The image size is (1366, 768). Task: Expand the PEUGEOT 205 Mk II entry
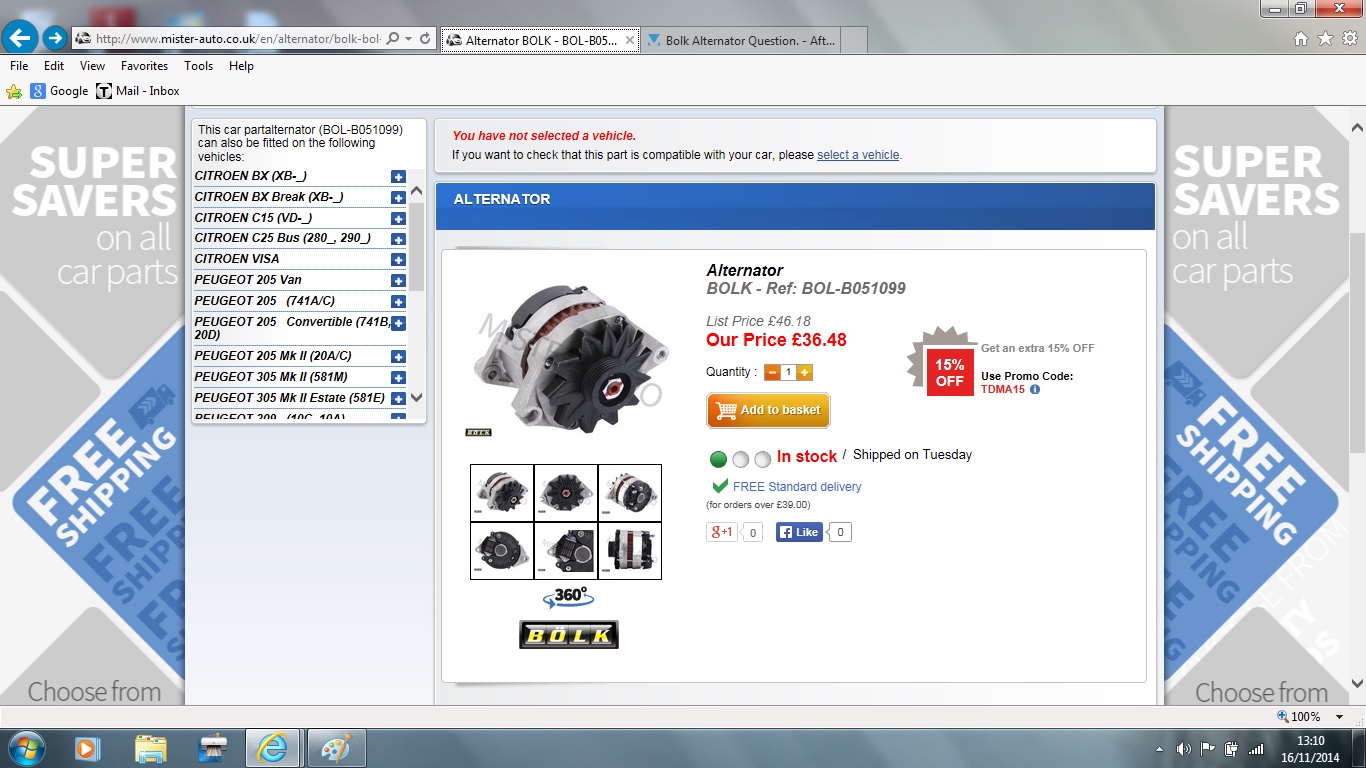[398, 357]
